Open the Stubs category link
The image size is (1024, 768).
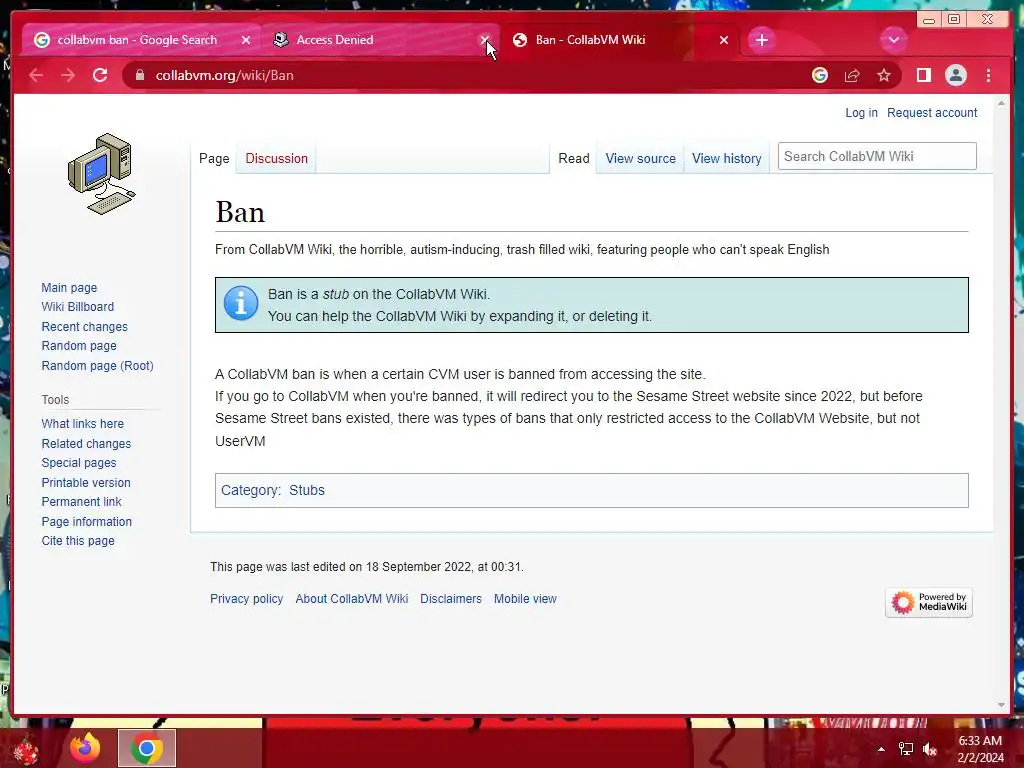[306, 490]
